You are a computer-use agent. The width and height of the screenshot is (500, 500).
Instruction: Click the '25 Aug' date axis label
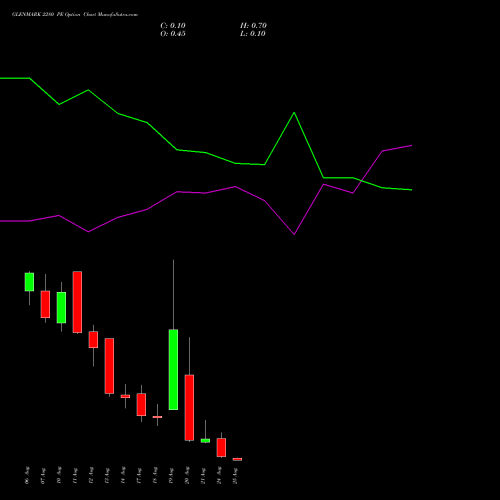(235, 476)
